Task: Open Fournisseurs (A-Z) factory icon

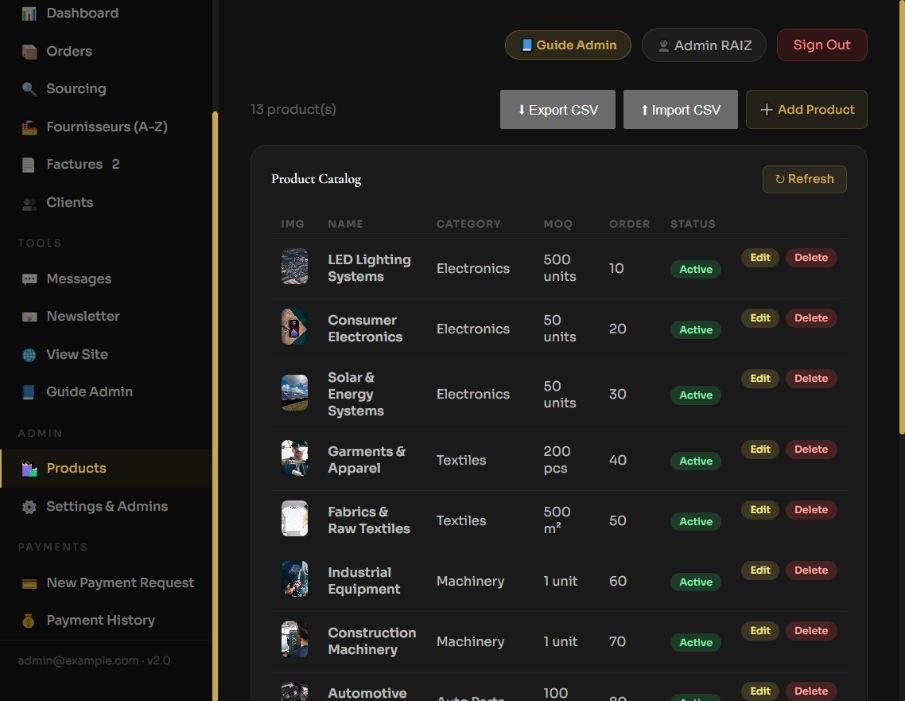Action: click(29, 127)
